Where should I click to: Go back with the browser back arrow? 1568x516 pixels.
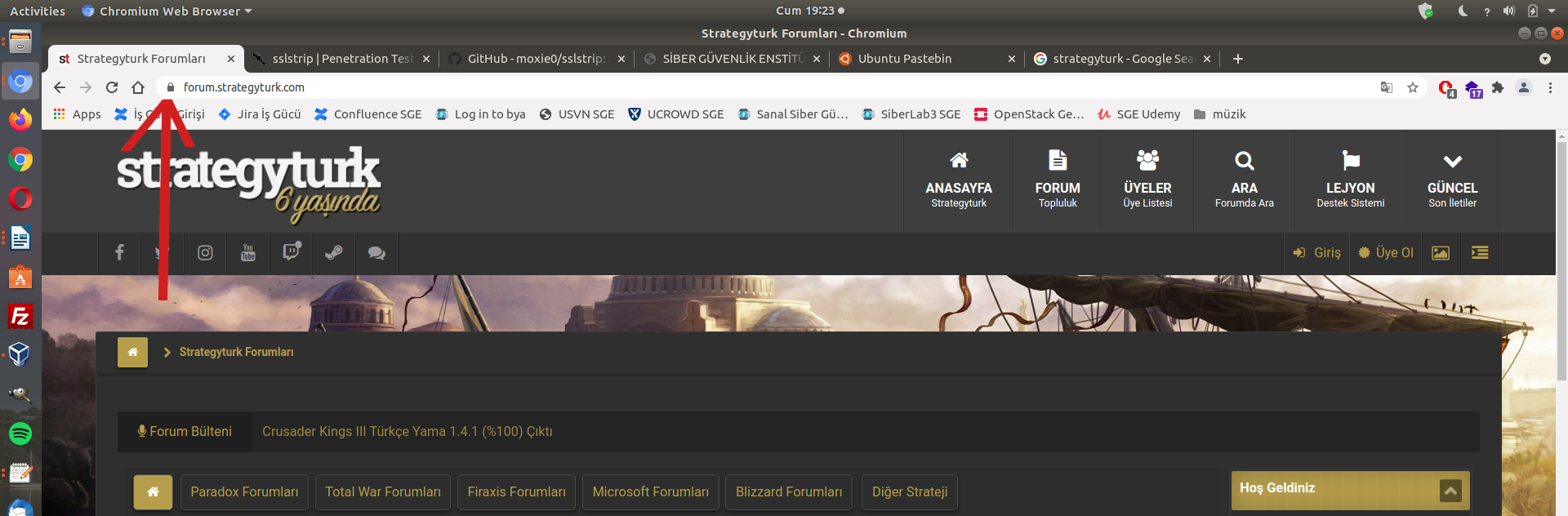click(60, 87)
